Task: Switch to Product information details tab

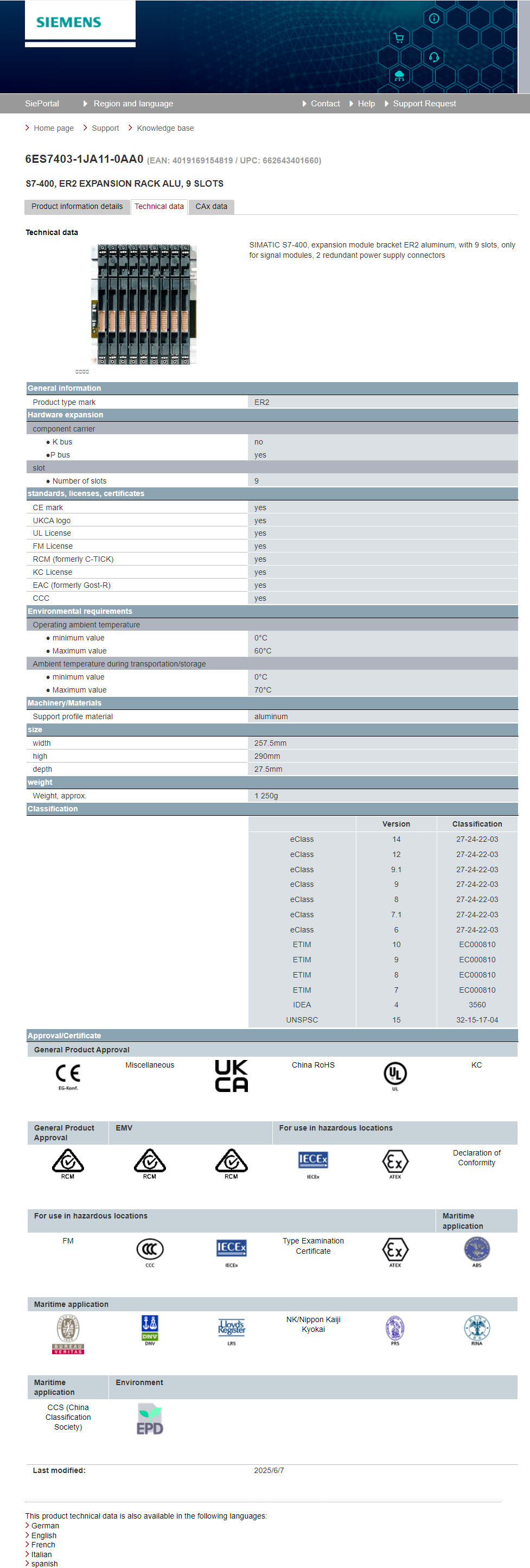Action: tap(77, 207)
